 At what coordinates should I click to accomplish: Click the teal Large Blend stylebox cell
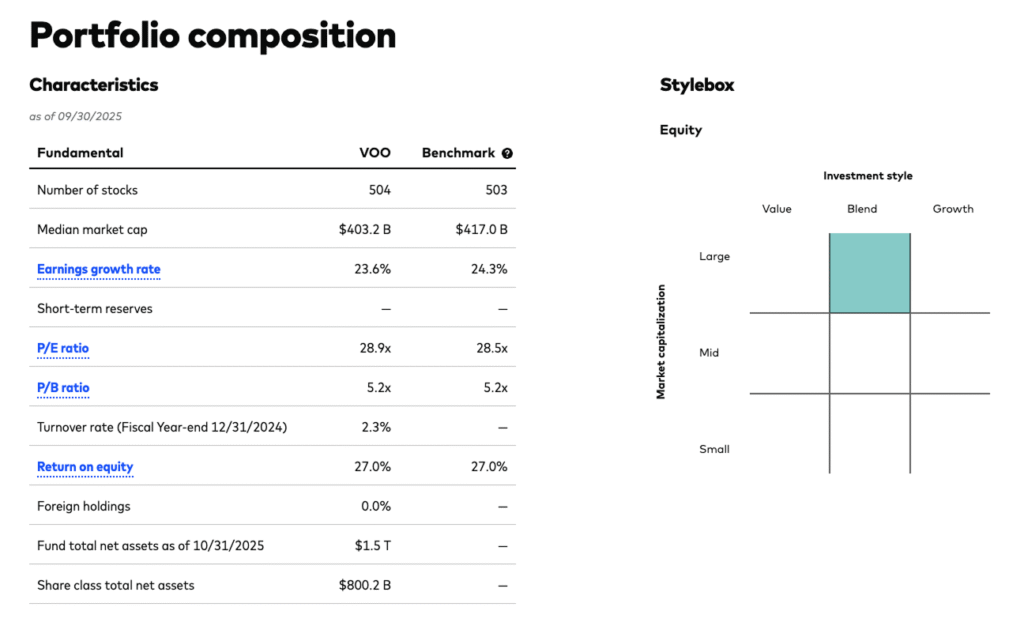point(869,273)
